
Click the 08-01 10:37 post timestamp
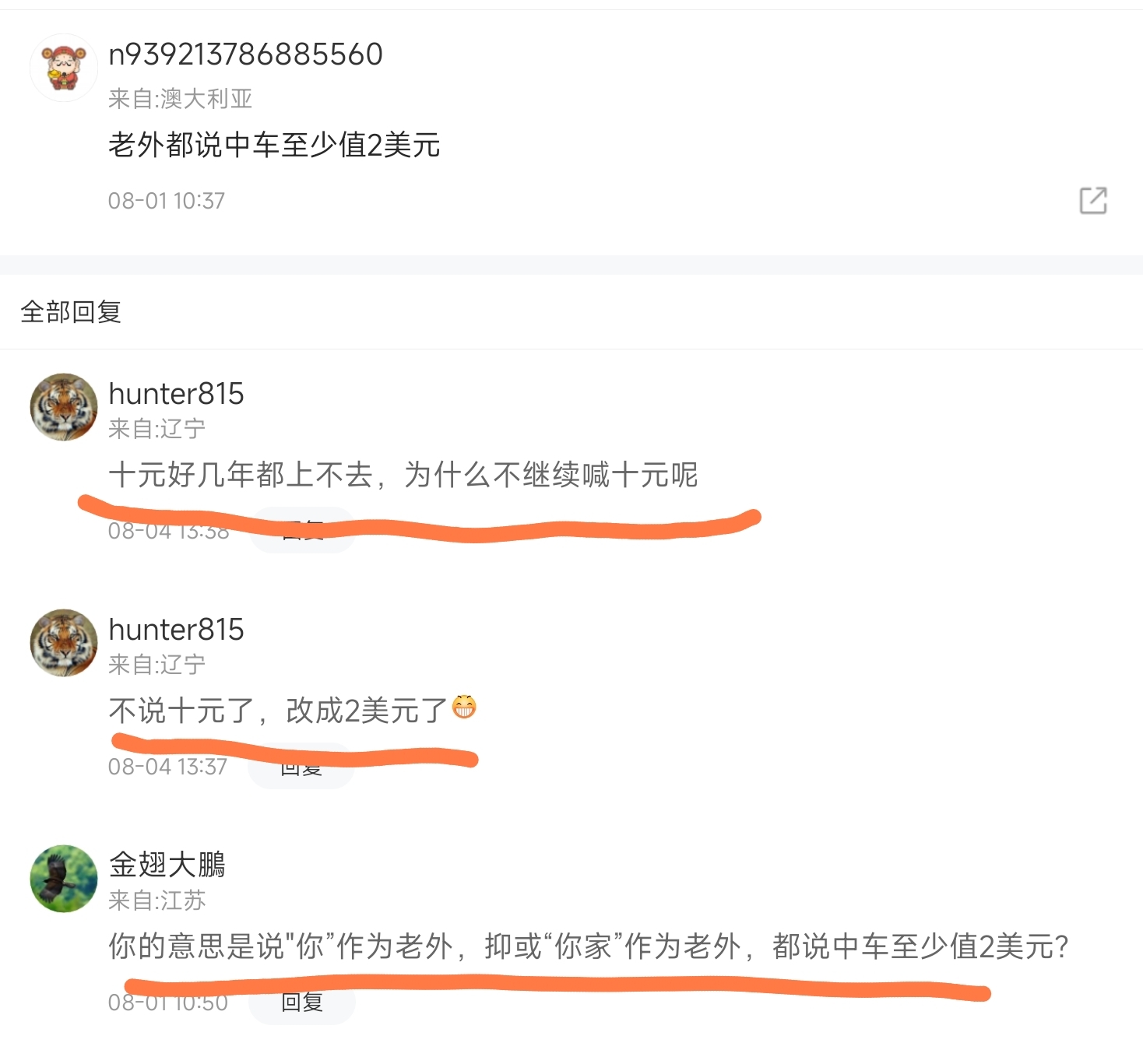(167, 201)
